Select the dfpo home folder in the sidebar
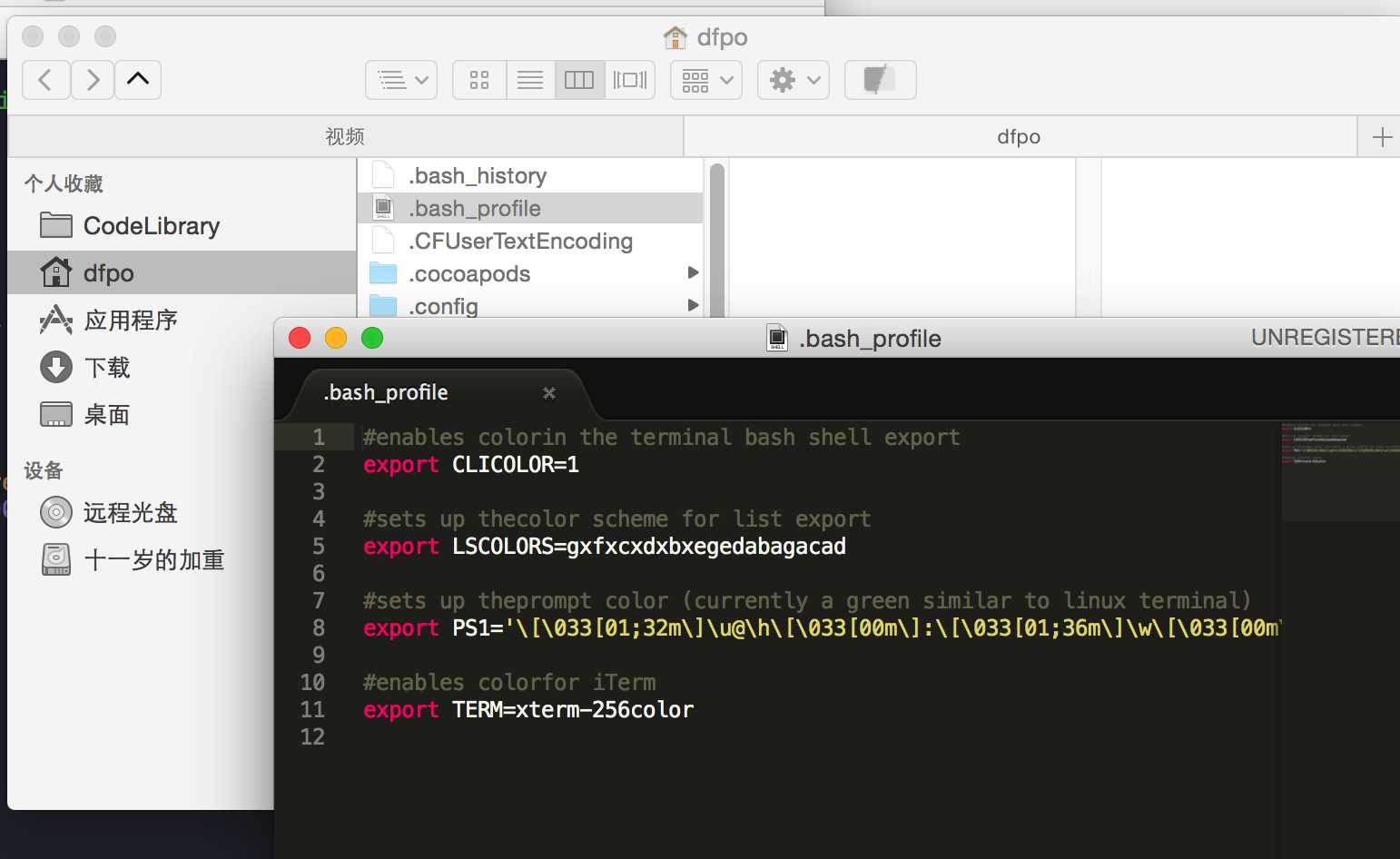This screenshot has height=859, width=1400. click(182, 272)
